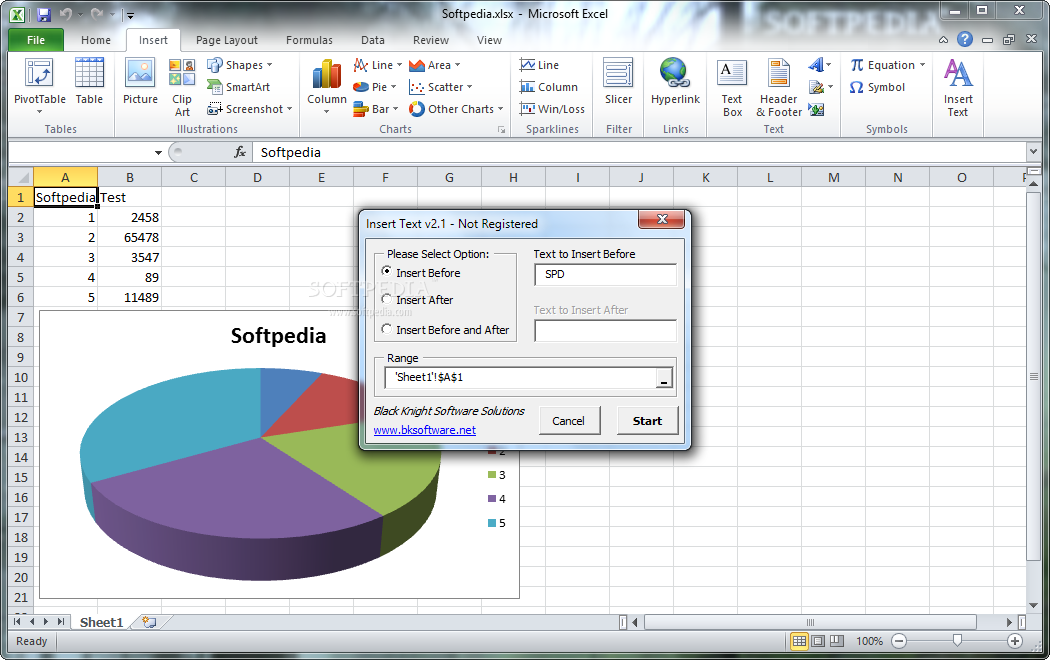The height and width of the screenshot is (660, 1050).
Task: Adjust the zoom slider handle
Action: (x=957, y=641)
